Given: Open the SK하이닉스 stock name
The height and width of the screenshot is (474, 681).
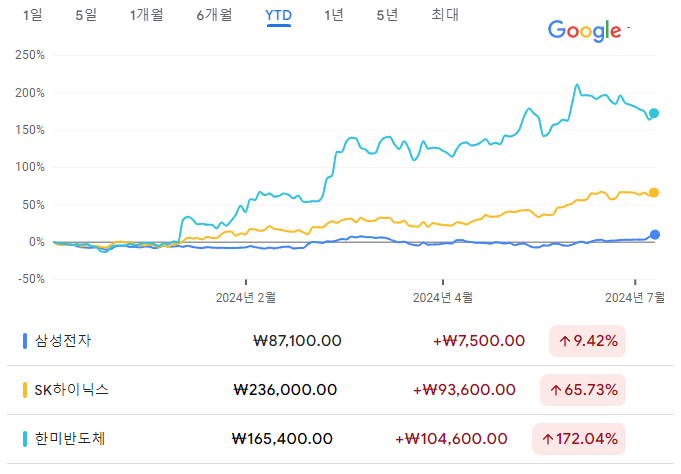Looking at the screenshot, I should tap(72, 390).
